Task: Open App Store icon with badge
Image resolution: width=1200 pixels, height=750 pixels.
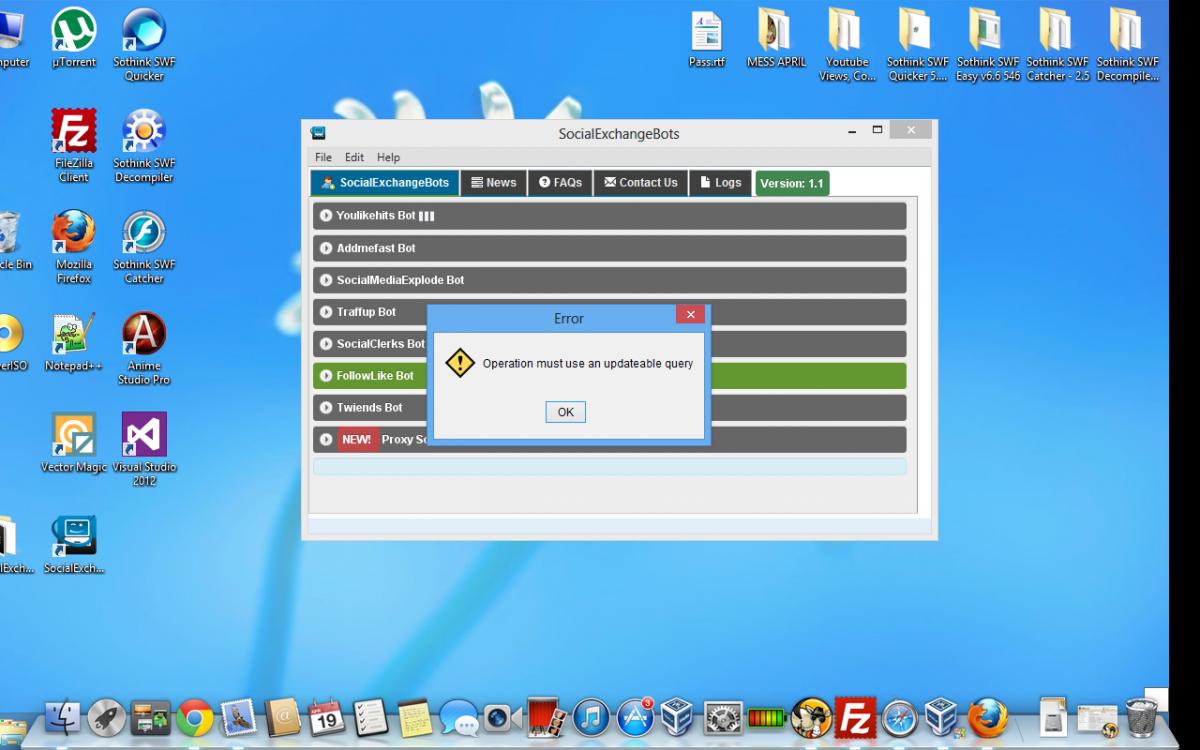Action: point(635,717)
